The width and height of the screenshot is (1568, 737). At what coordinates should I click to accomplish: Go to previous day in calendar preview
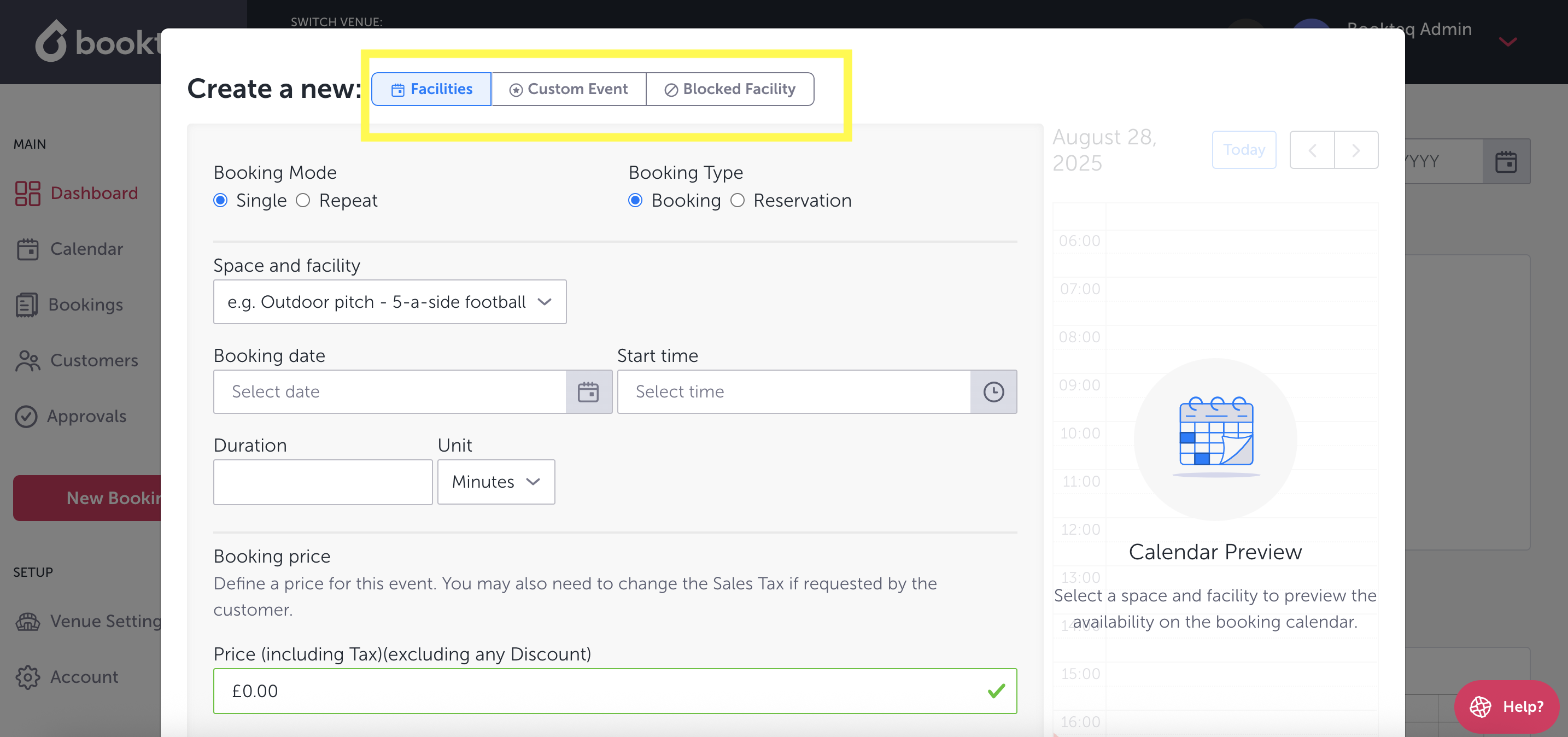[1312, 150]
